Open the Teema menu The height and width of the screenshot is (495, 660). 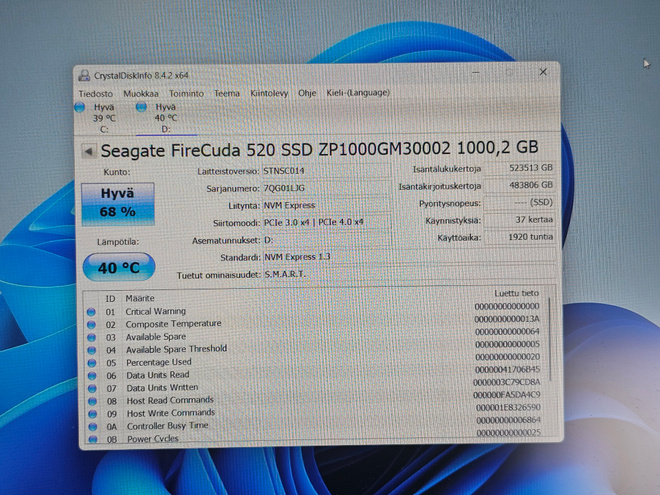coord(227,93)
